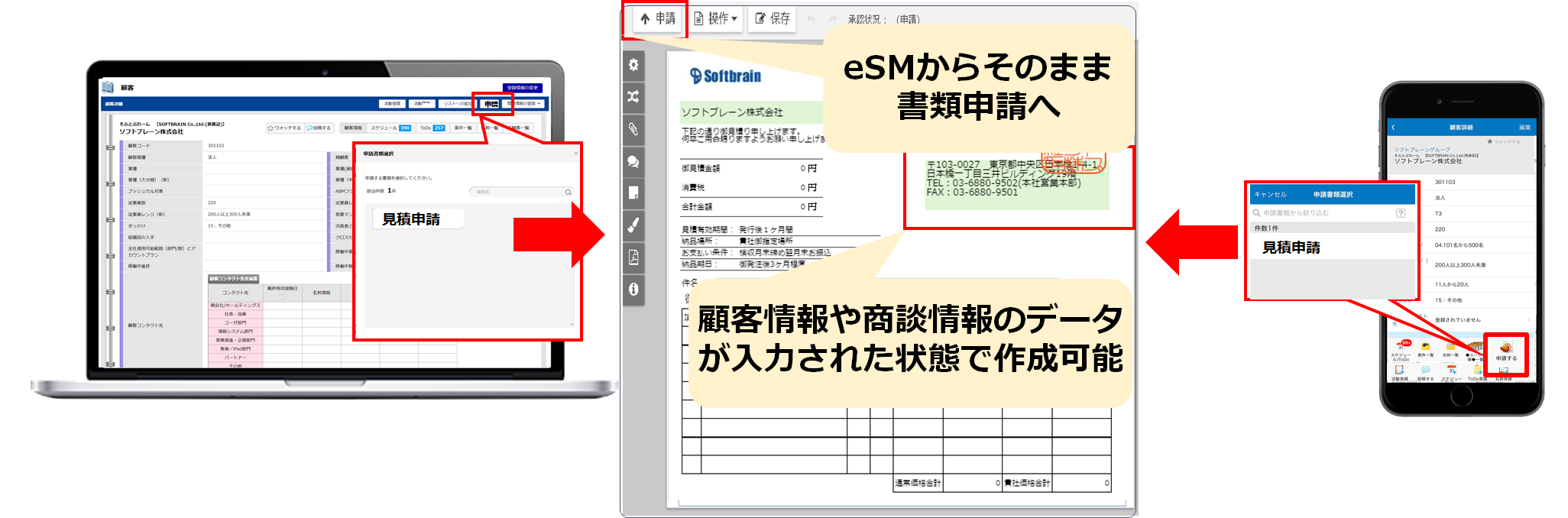
Task: Tap 編集 on phone header
Action: [1524, 128]
